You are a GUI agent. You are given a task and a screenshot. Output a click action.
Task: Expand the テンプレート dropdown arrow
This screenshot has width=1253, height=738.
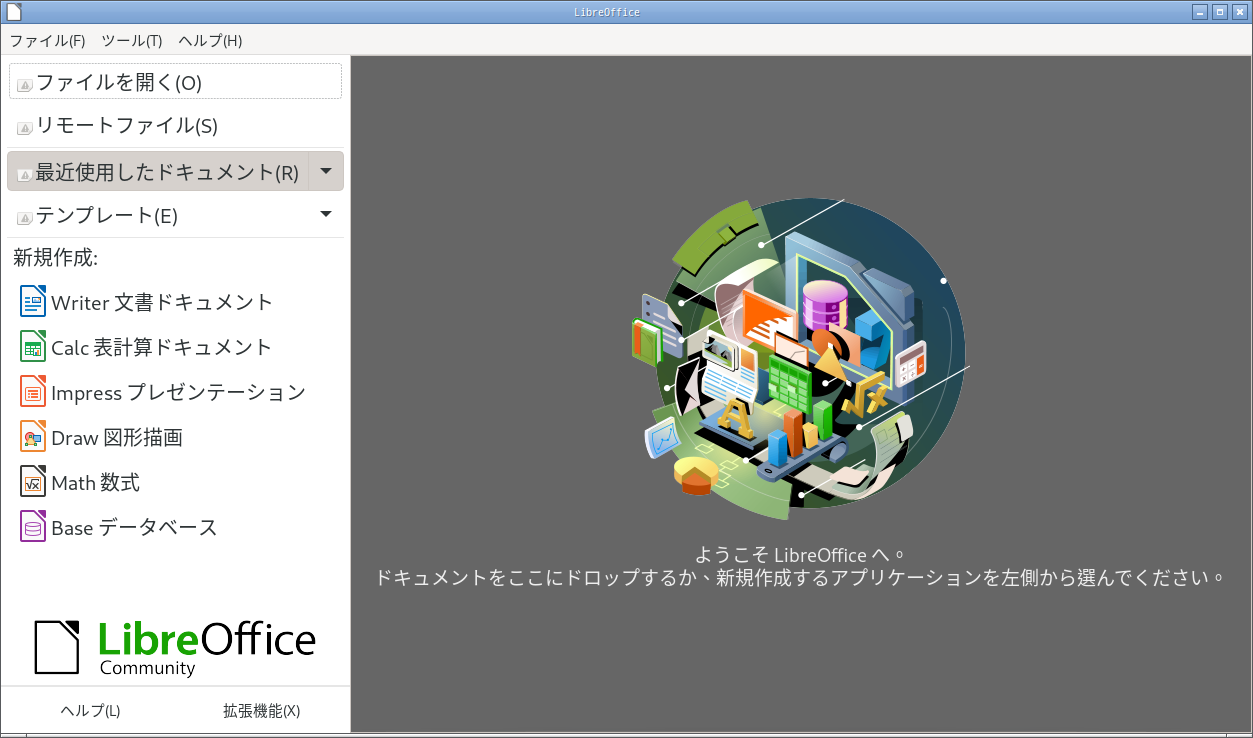pos(326,214)
